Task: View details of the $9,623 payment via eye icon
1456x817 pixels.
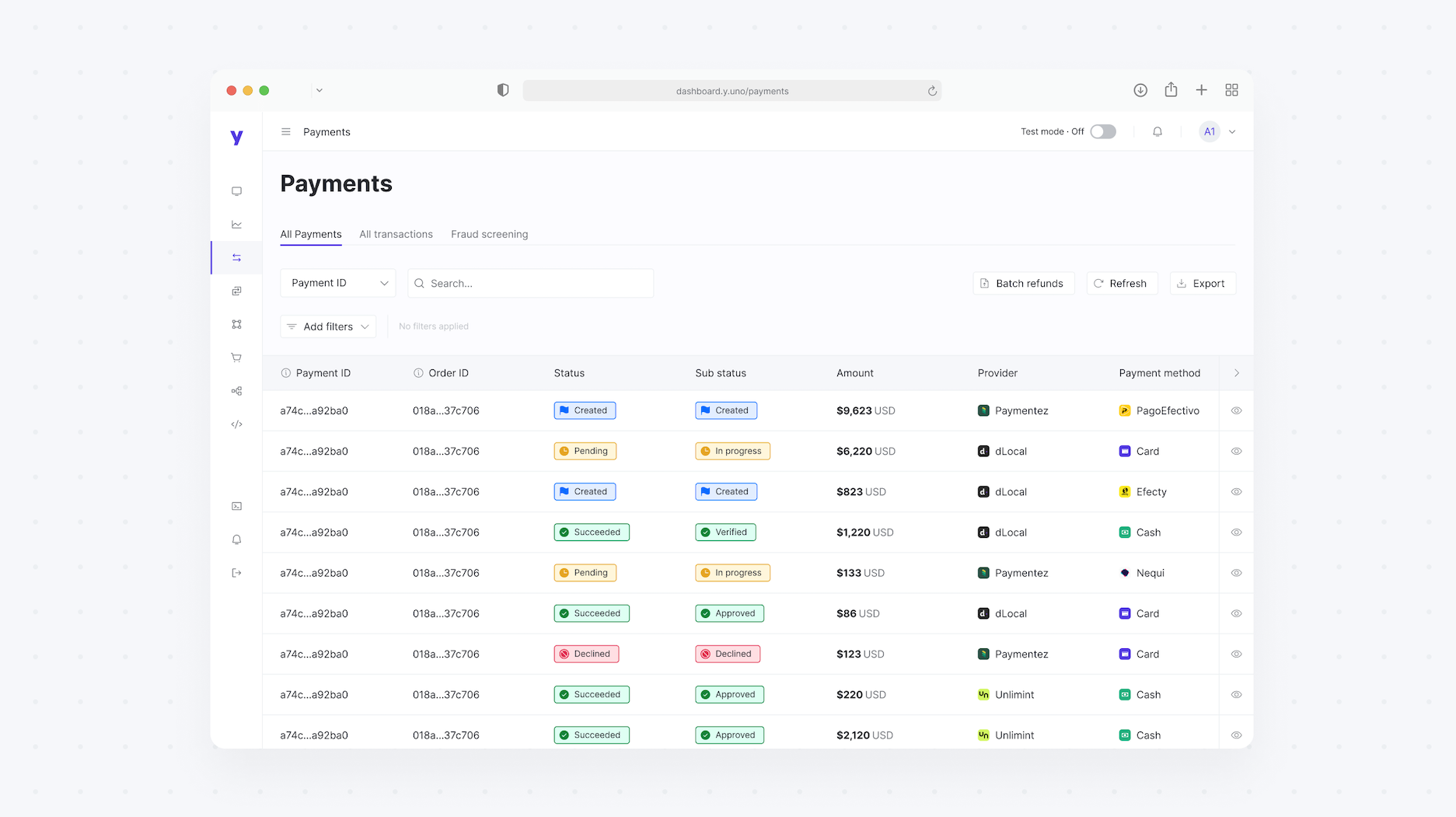Action: coord(1236,410)
